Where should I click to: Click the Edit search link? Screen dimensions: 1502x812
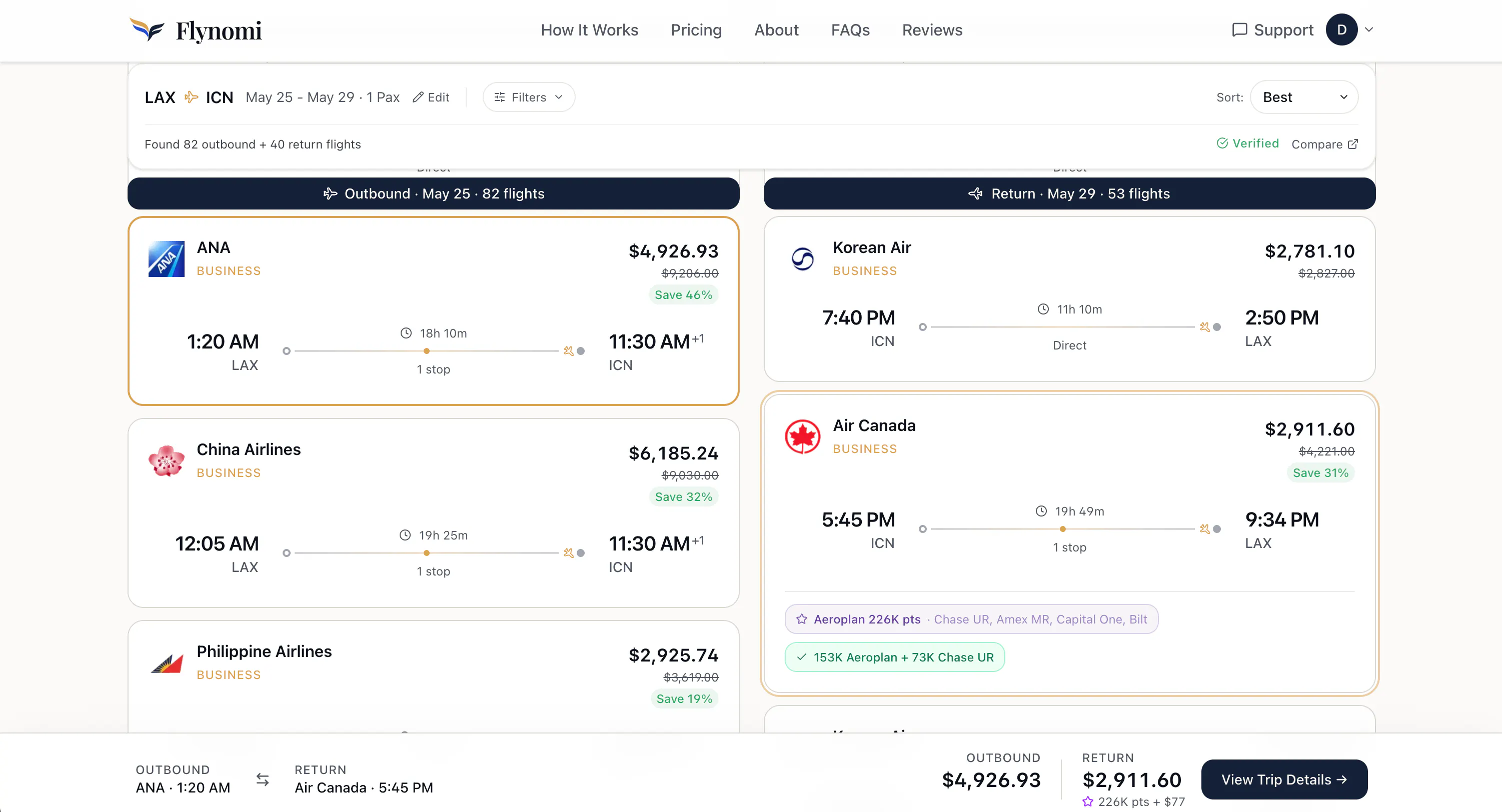tap(431, 97)
